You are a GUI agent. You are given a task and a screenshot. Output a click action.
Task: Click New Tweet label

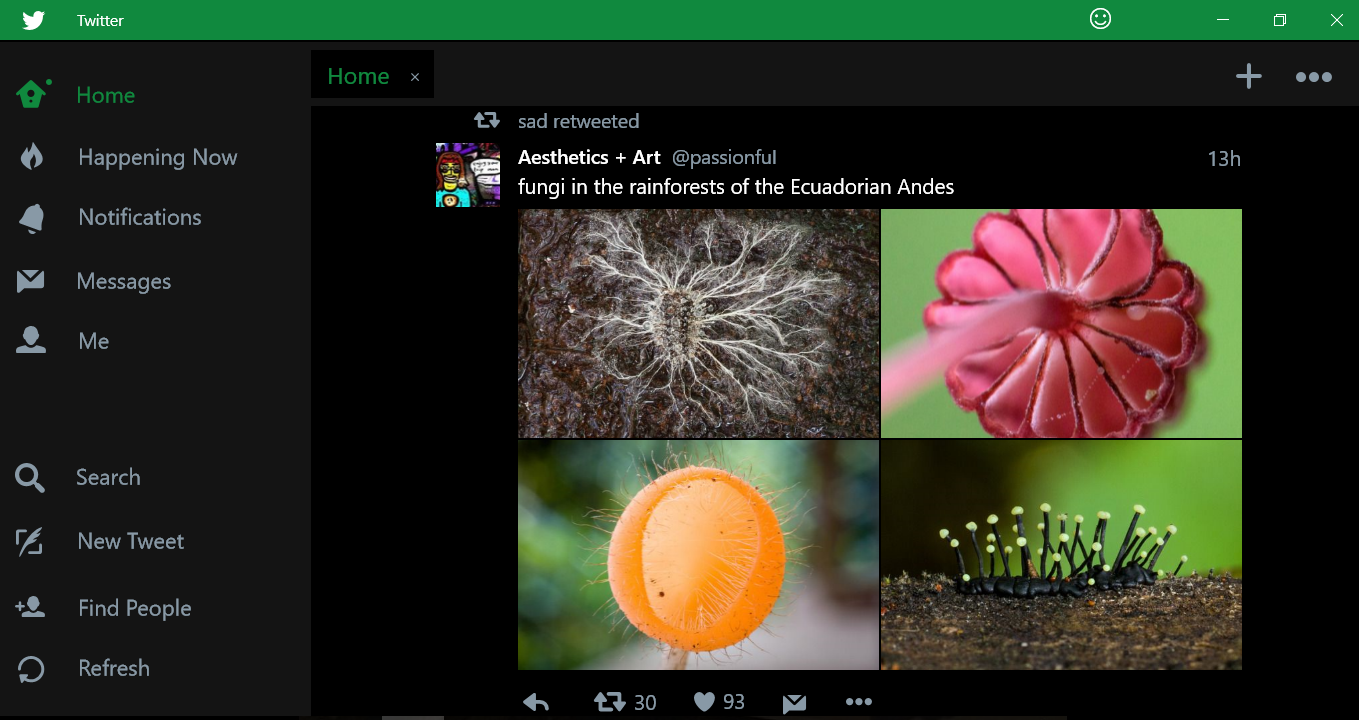click(x=131, y=541)
